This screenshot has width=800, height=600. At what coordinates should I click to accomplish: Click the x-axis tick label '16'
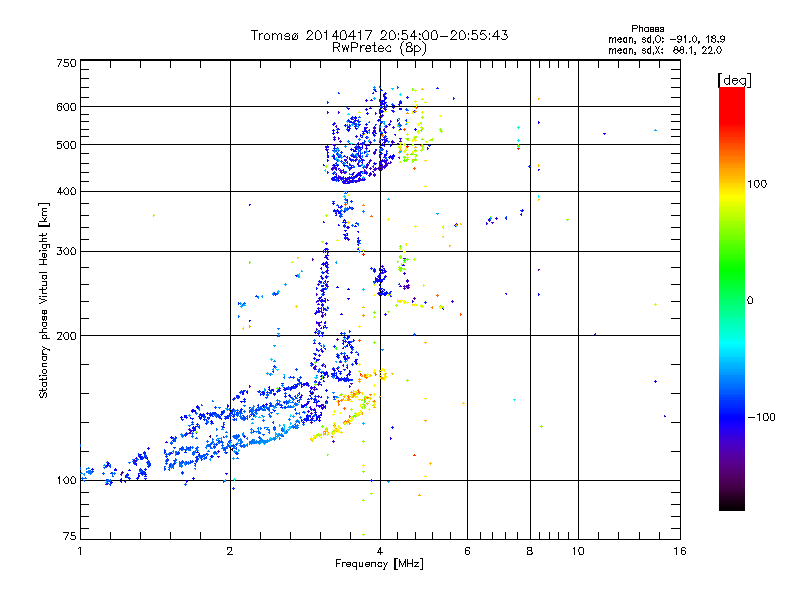[680, 551]
